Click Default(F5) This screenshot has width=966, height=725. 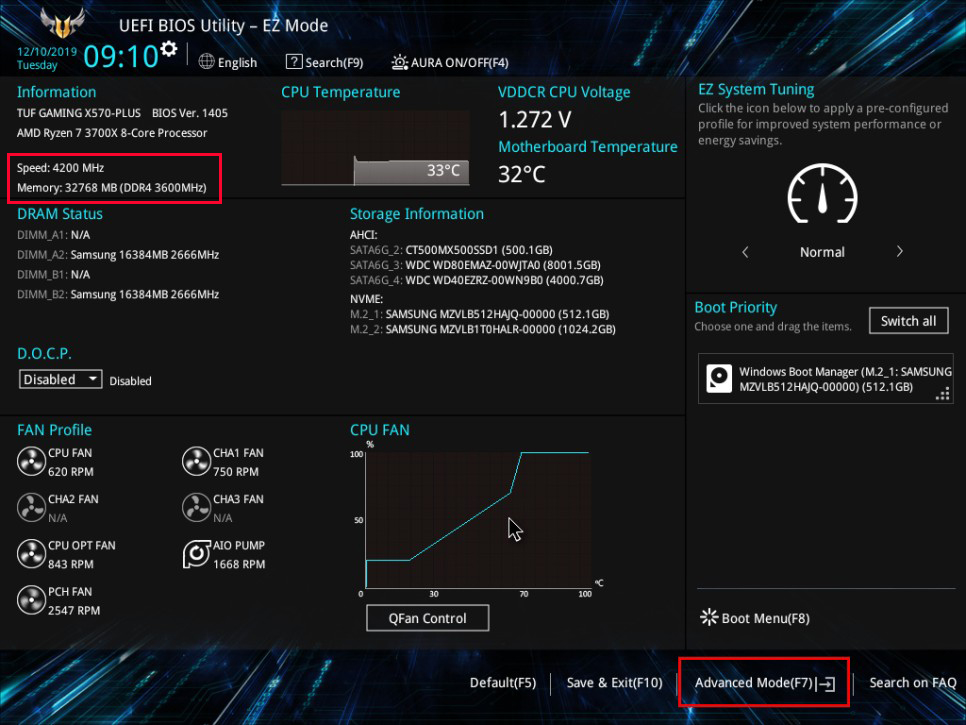pyautogui.click(x=503, y=682)
